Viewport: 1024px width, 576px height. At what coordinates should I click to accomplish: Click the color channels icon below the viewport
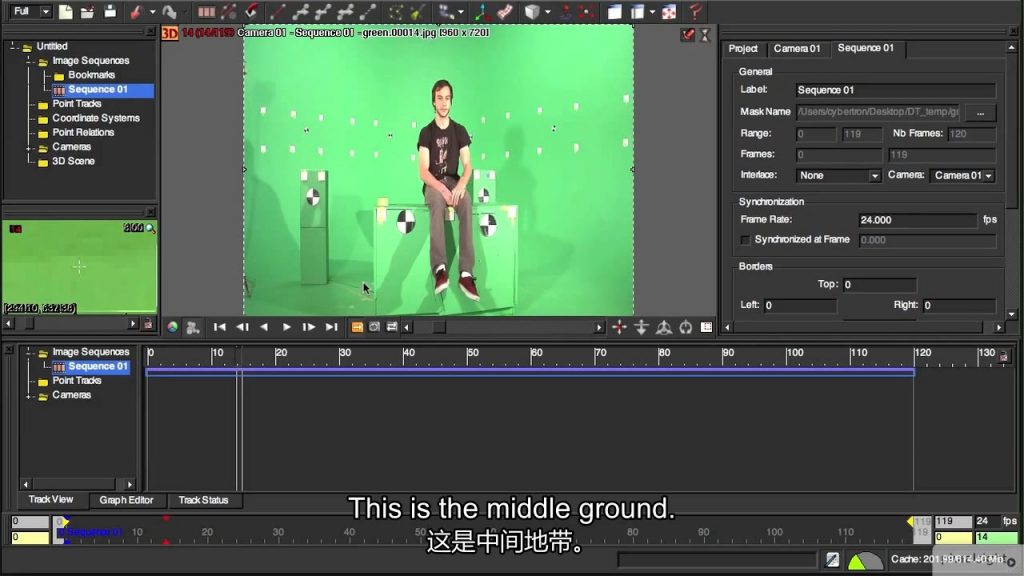pos(172,327)
